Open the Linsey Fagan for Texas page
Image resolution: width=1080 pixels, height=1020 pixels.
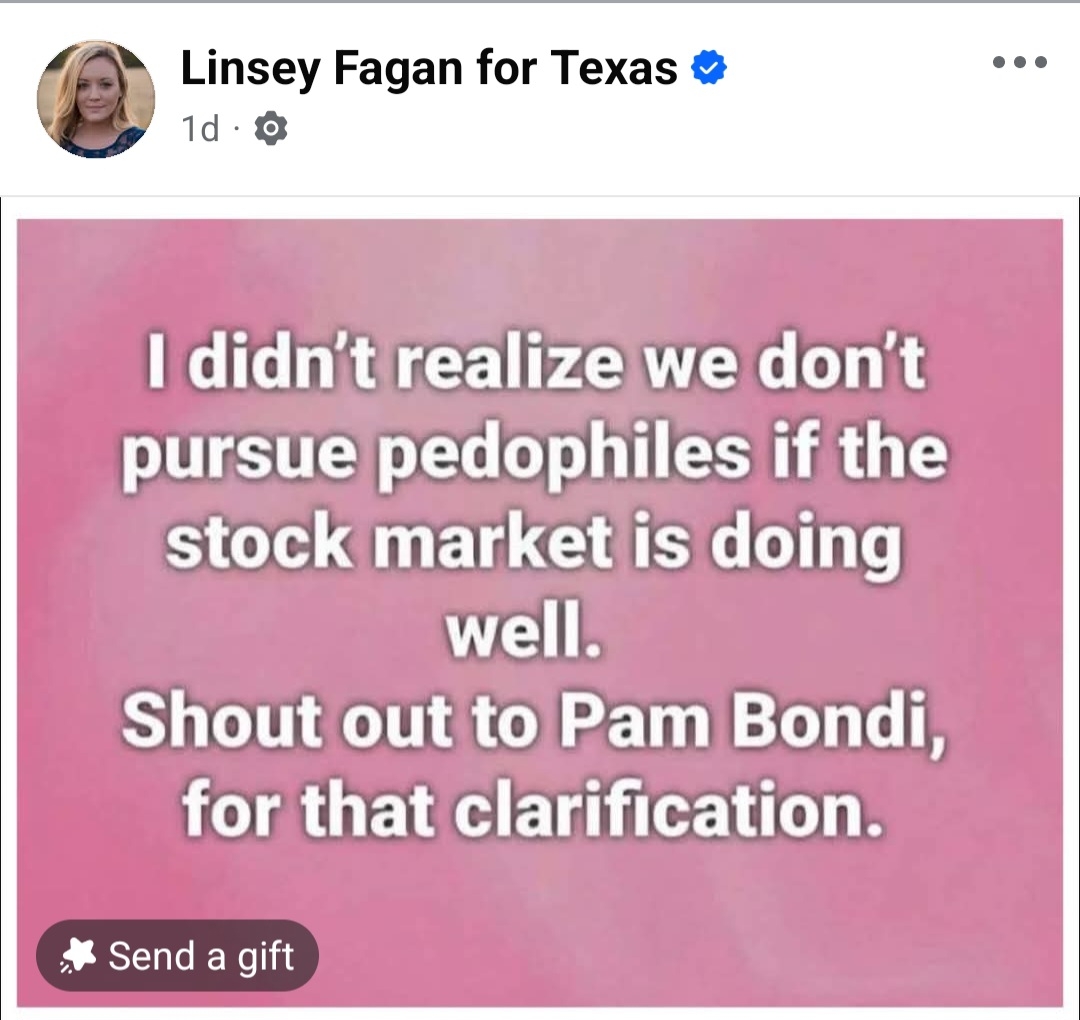tap(428, 68)
